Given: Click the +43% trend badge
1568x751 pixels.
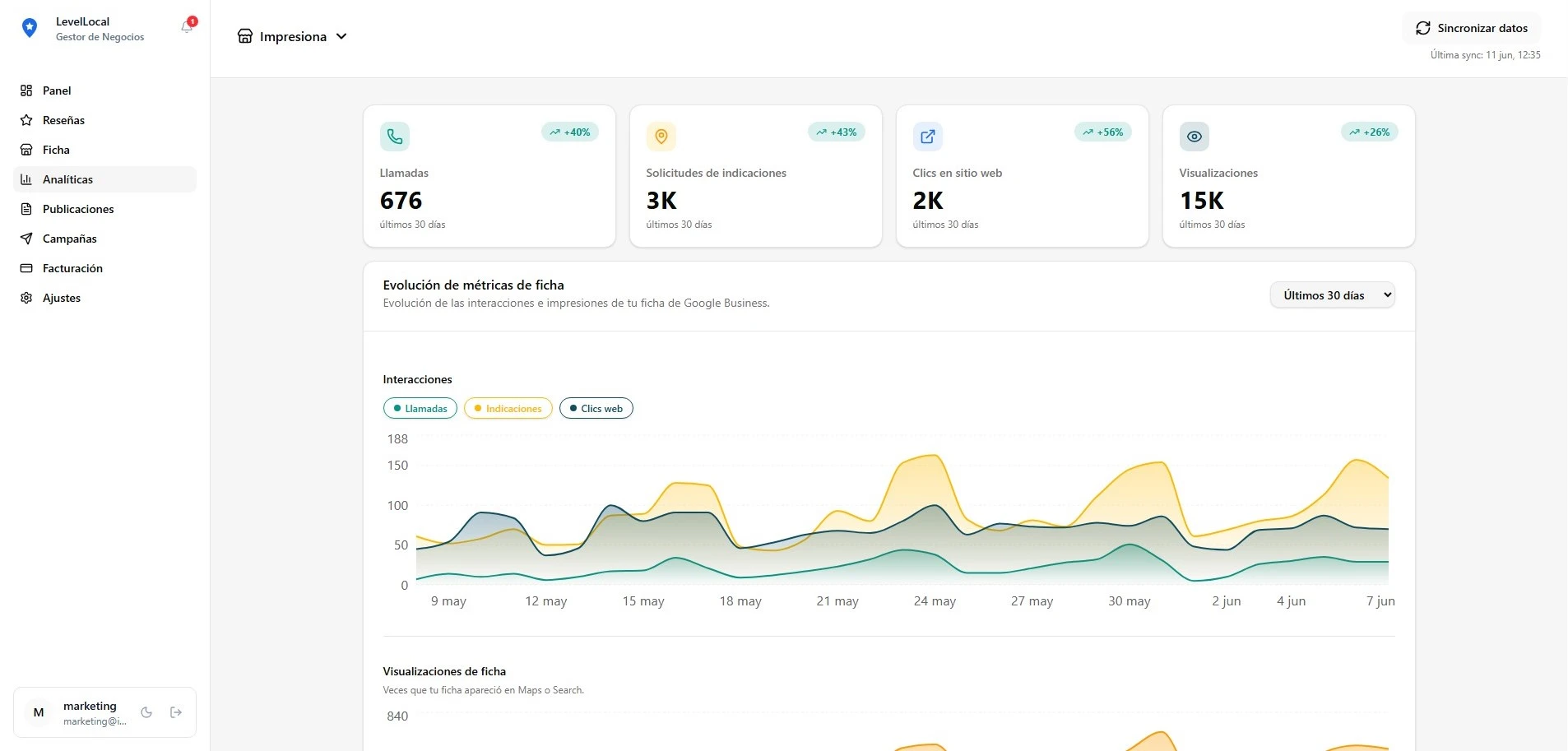Looking at the screenshot, I should point(837,132).
